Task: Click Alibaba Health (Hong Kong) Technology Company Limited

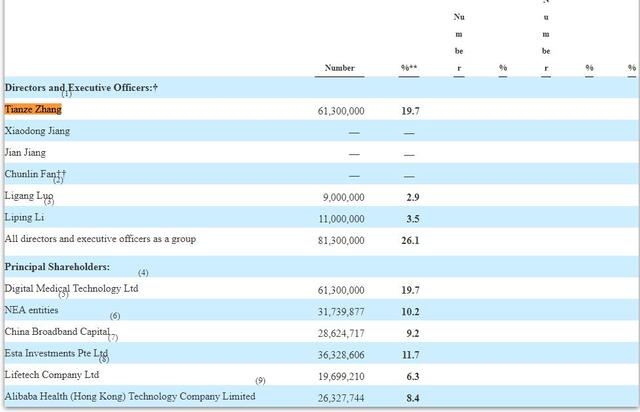Action: pos(130,396)
